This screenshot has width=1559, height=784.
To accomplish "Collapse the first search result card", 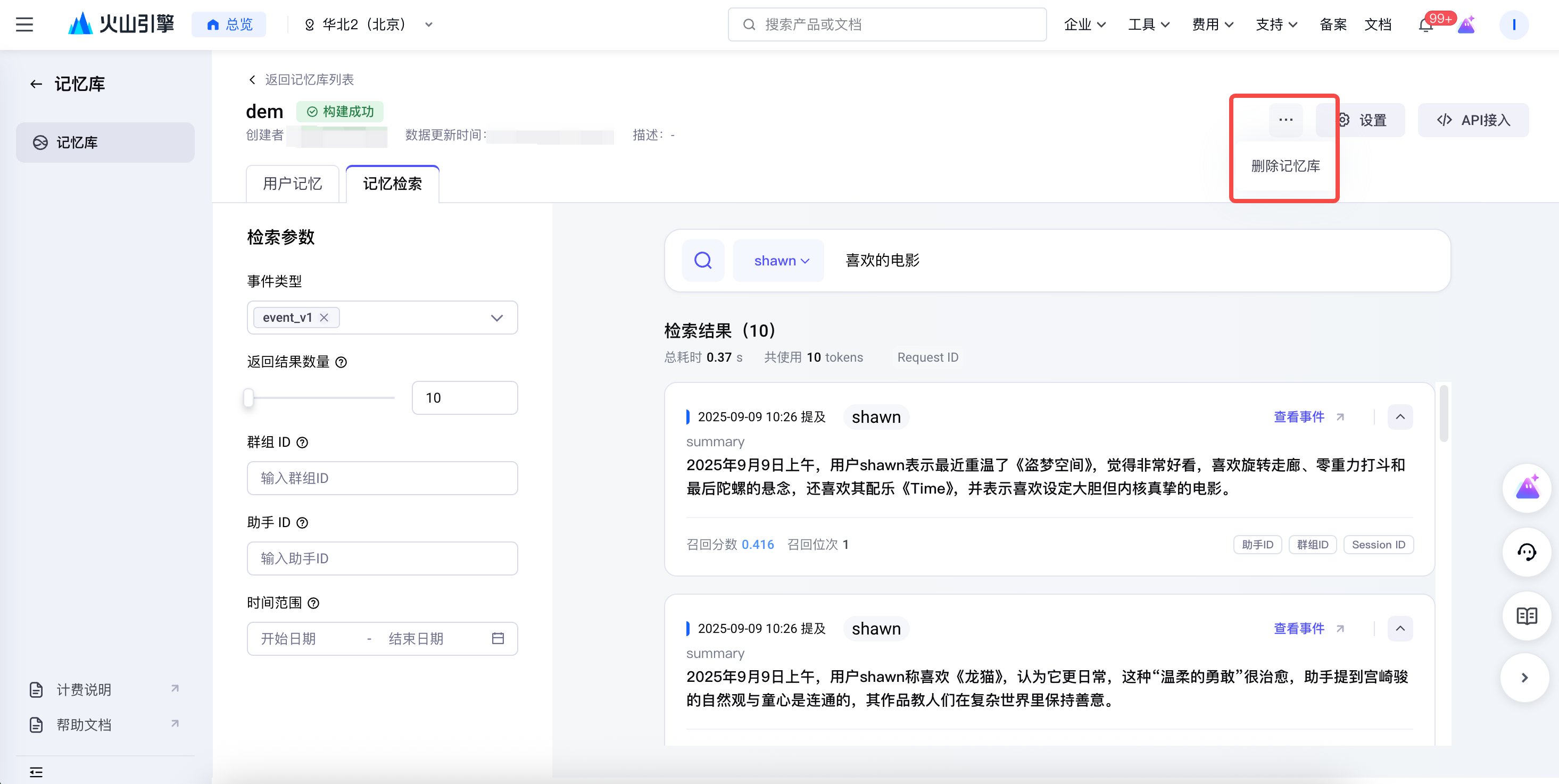I will click(x=1400, y=417).
